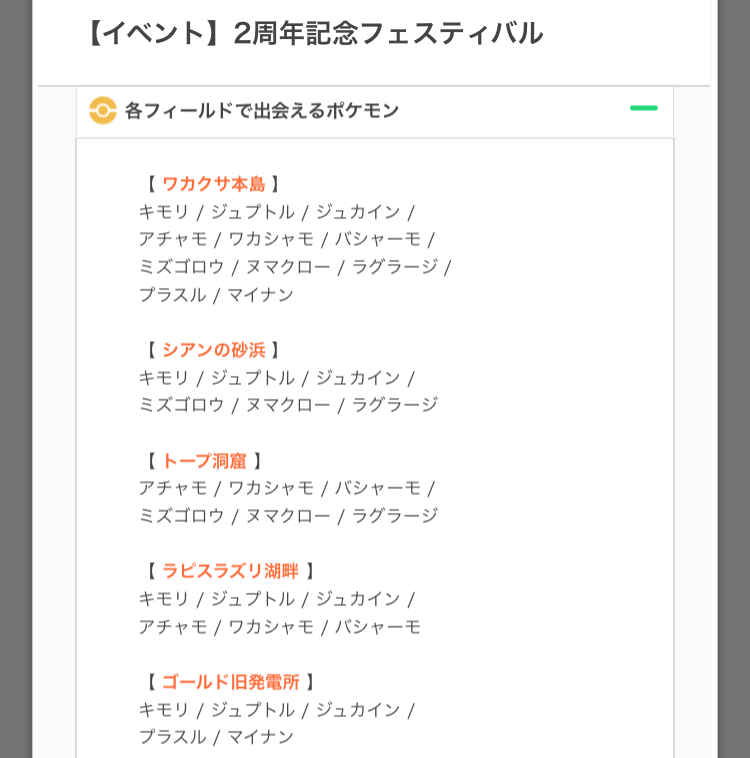Screen dimensions: 750x758
Task: Select the ゴールド旧発電所 field heading
Action: click(231, 682)
